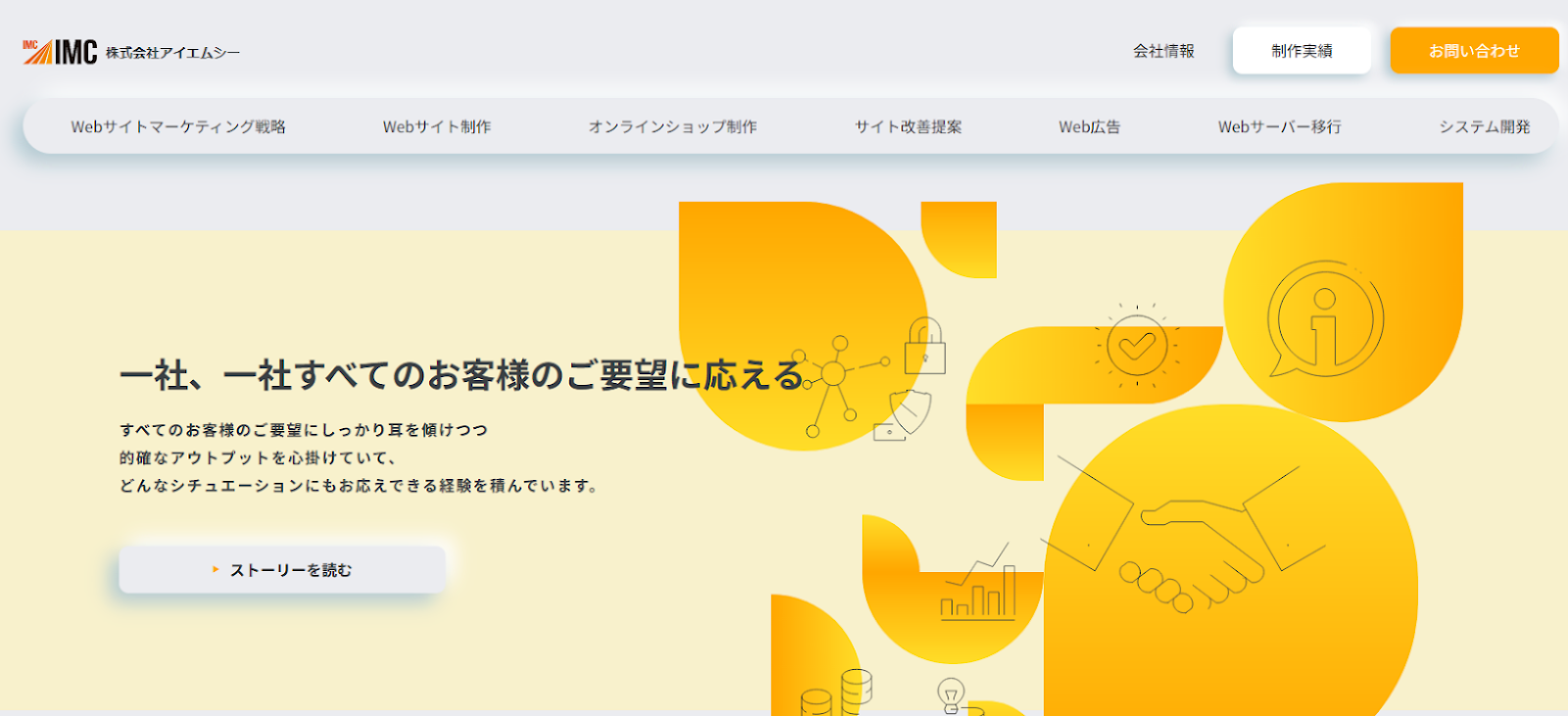Click the handshake illustration
The width and height of the screenshot is (1568, 716).
click(x=1184, y=537)
